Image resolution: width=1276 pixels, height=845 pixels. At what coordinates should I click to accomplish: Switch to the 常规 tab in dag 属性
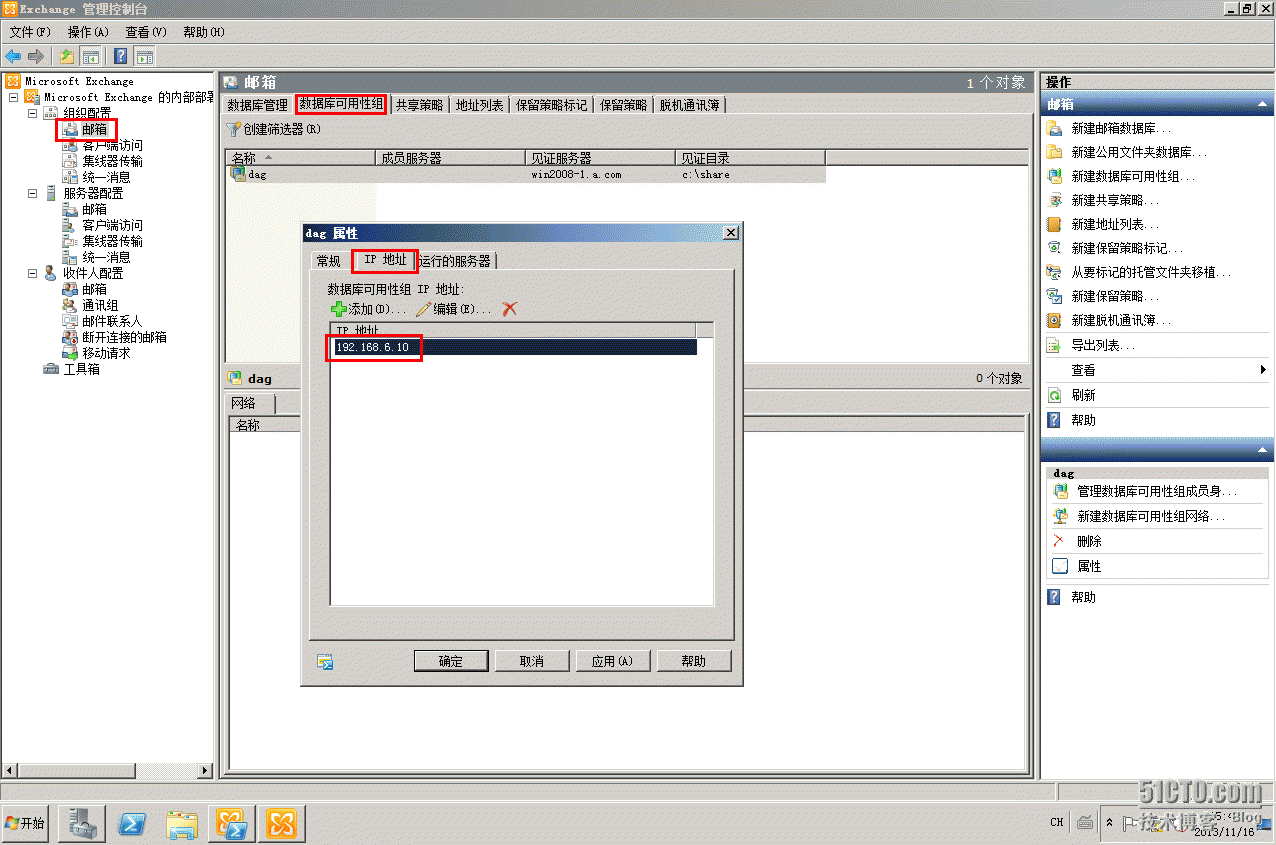(x=329, y=261)
